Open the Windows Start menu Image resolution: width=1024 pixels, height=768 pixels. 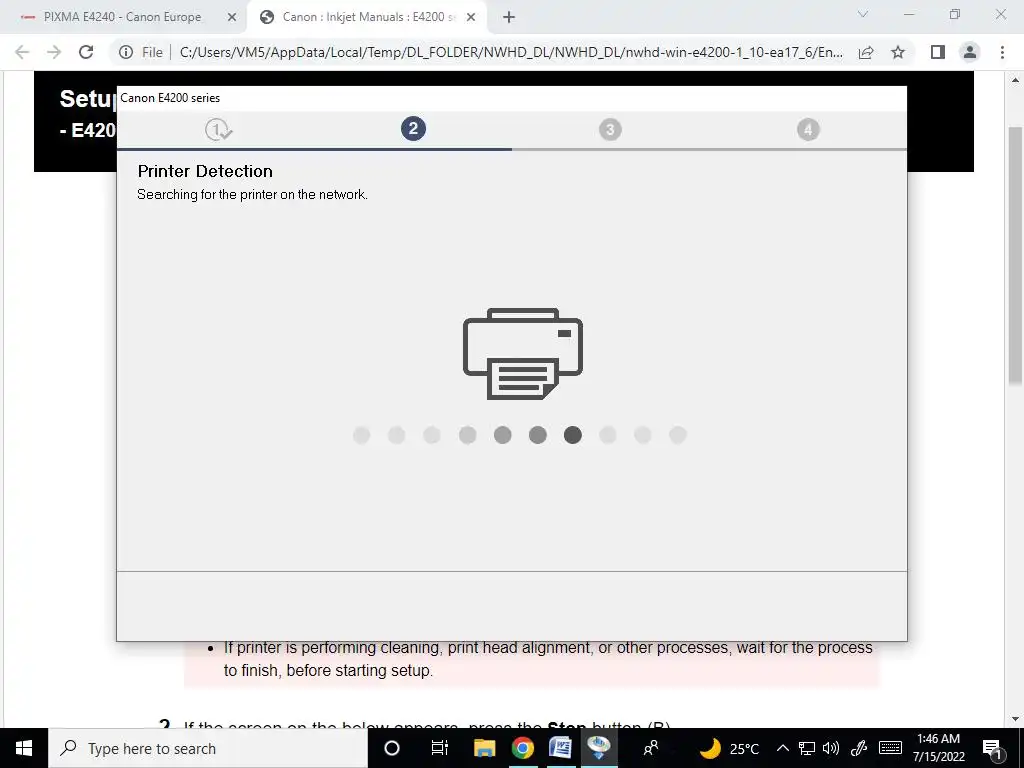point(24,748)
